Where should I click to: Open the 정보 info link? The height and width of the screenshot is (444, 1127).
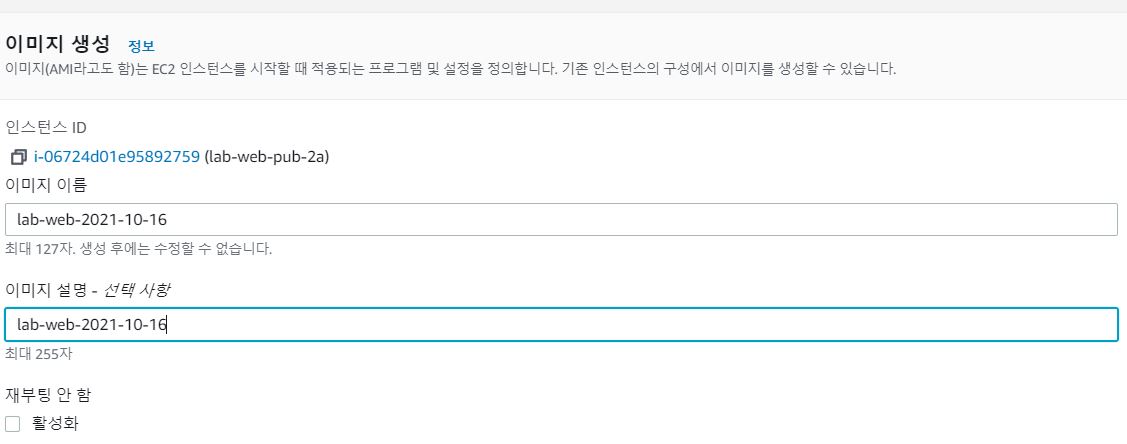141,46
